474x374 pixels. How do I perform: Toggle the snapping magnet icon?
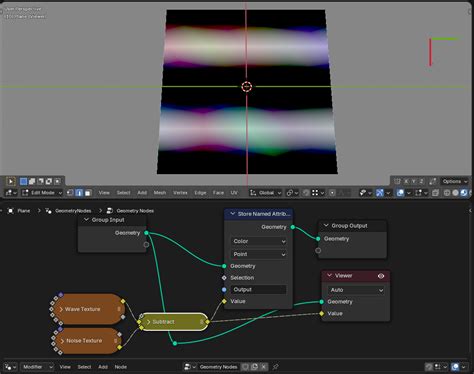pyautogui.click(x=306, y=193)
